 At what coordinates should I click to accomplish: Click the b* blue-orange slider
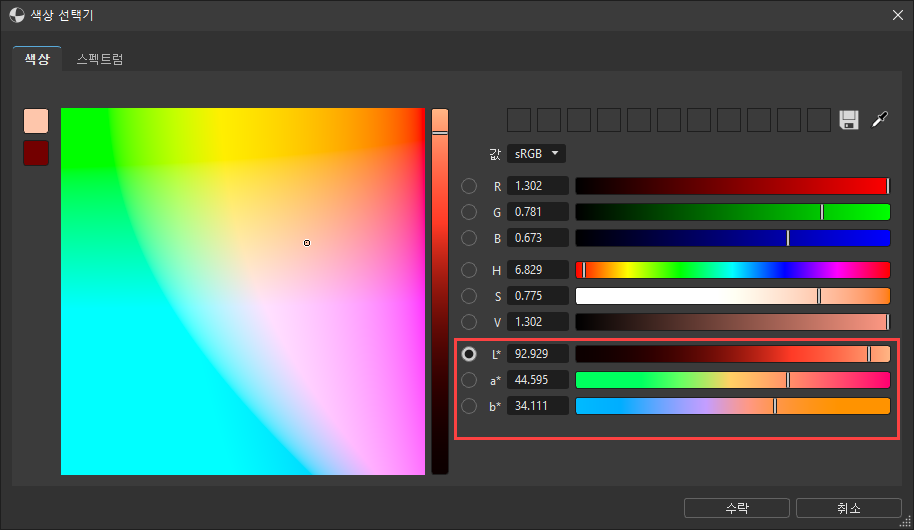(x=733, y=406)
